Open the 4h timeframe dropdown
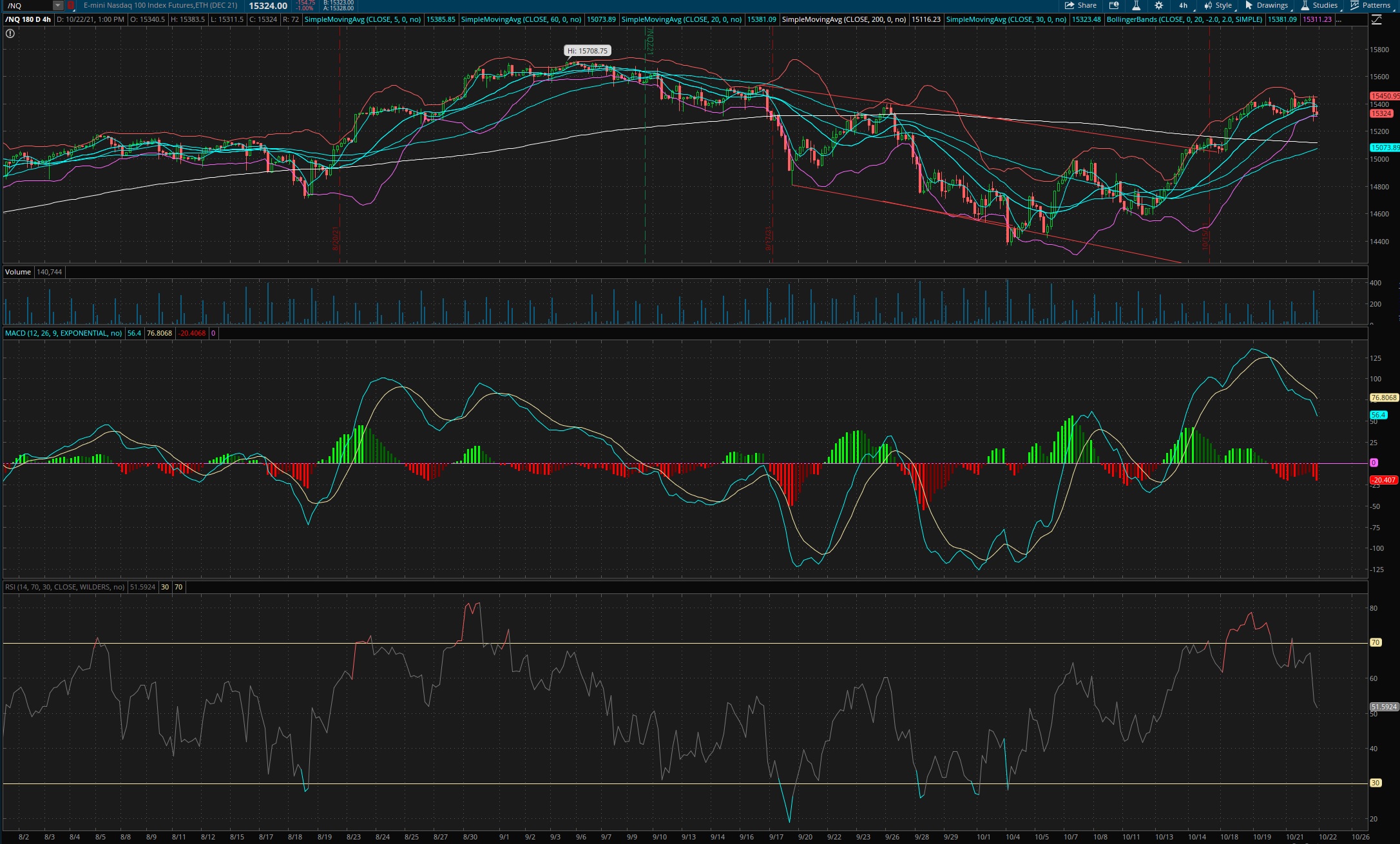This screenshot has height=844, width=1400. pyautogui.click(x=1184, y=5)
